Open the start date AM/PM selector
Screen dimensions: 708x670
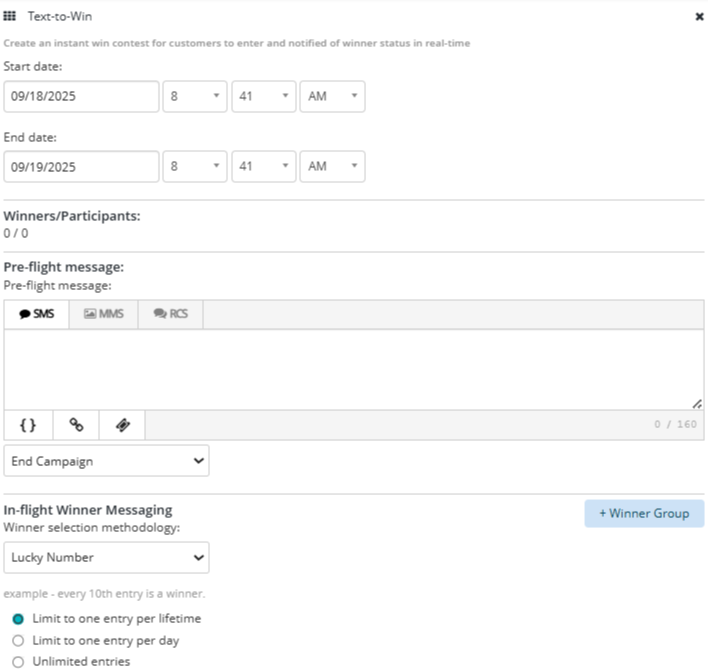(333, 97)
